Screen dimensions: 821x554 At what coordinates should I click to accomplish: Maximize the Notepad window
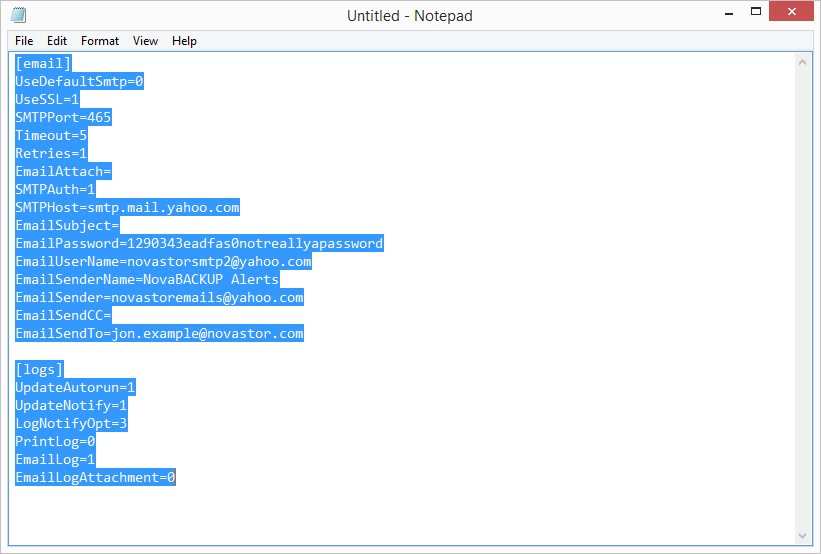tap(756, 12)
